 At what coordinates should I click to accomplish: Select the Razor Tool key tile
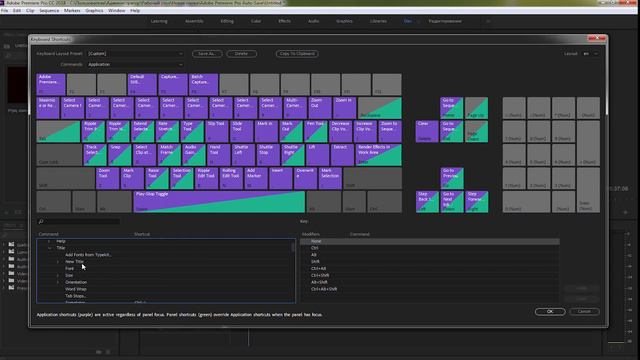(x=157, y=178)
